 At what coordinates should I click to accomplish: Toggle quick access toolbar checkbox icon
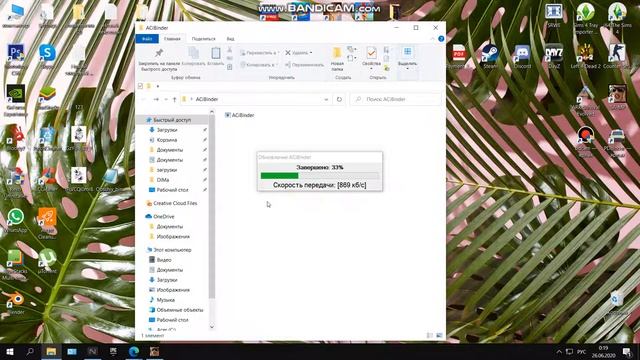(140, 86)
